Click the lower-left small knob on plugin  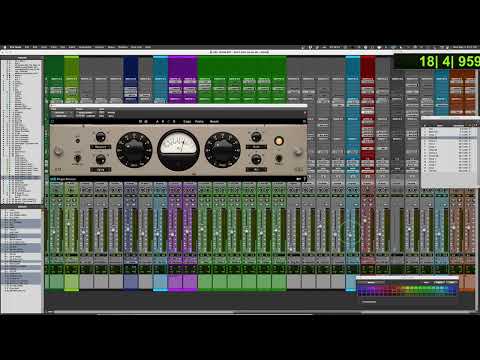tap(100, 159)
